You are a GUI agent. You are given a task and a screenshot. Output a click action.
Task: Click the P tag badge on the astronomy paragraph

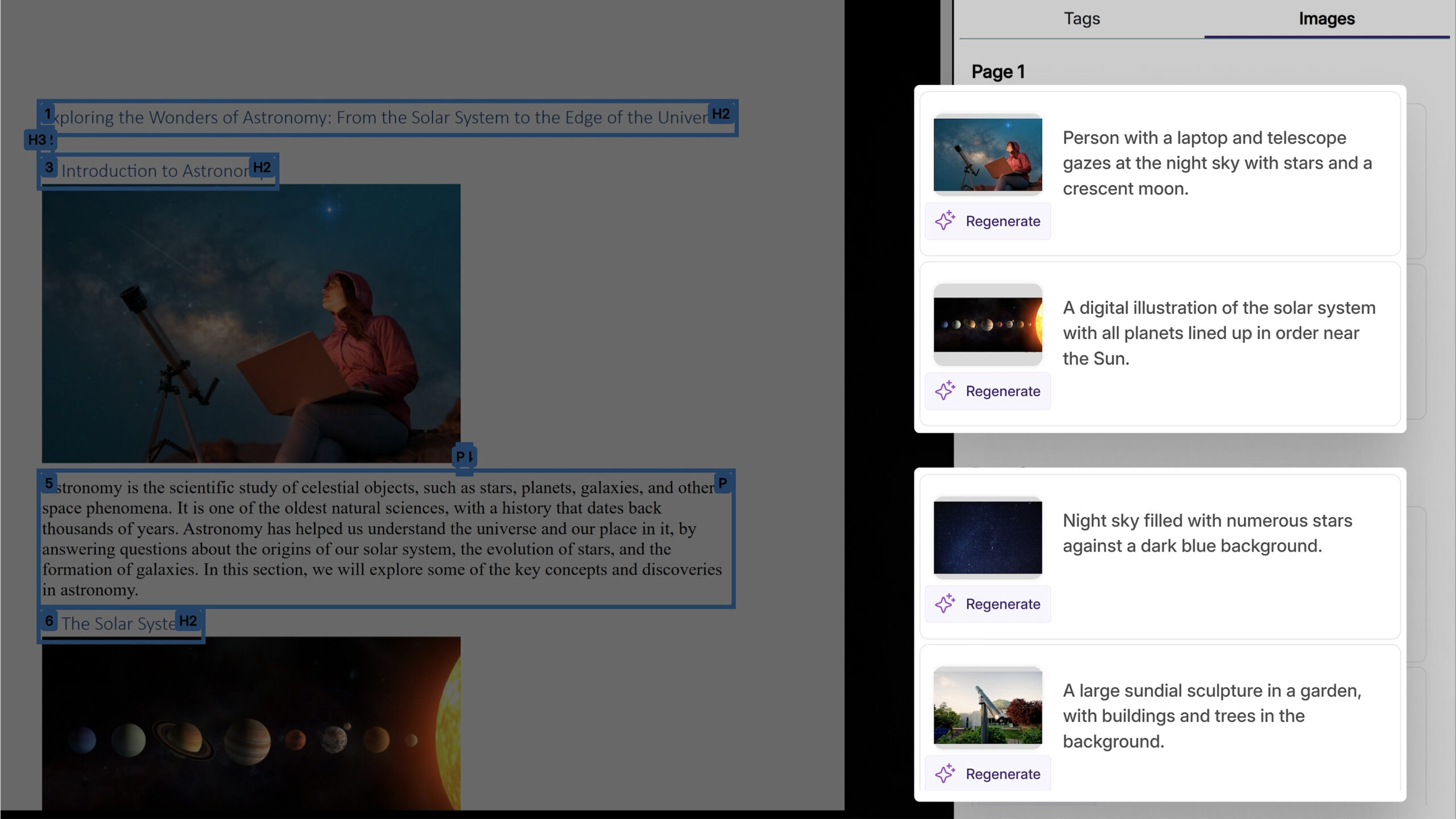722,483
